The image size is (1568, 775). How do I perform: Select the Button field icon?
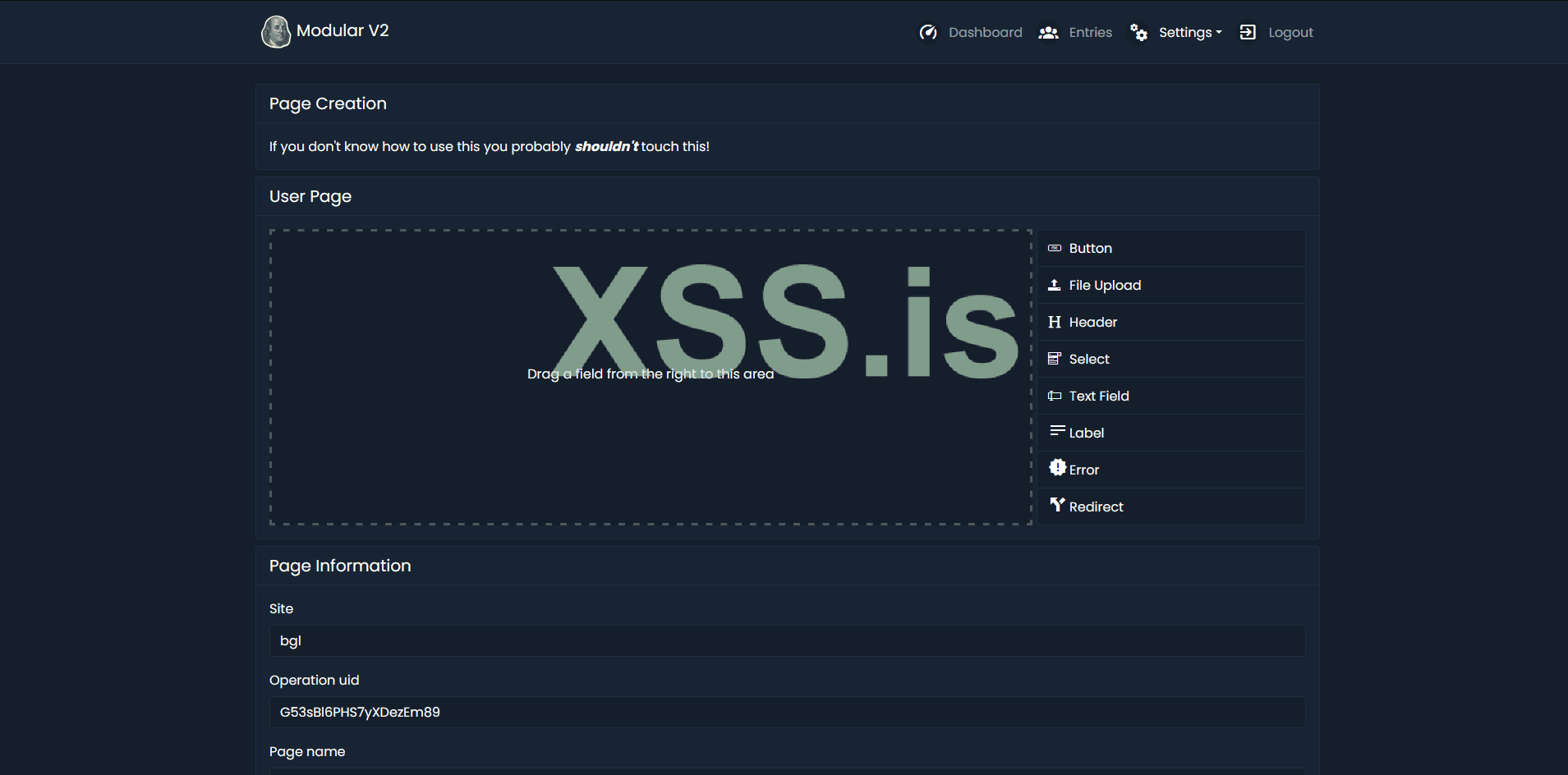(1055, 248)
